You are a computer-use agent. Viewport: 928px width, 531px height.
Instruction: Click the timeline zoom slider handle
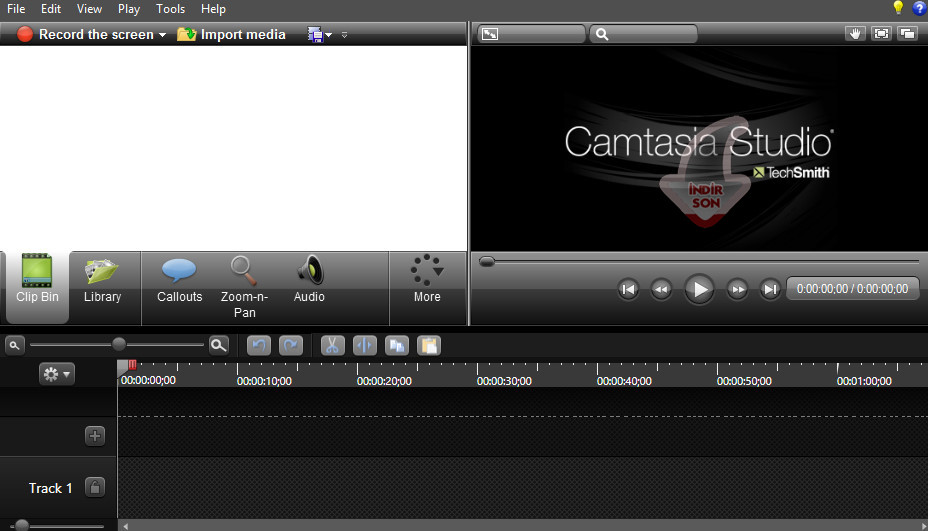[x=119, y=344]
